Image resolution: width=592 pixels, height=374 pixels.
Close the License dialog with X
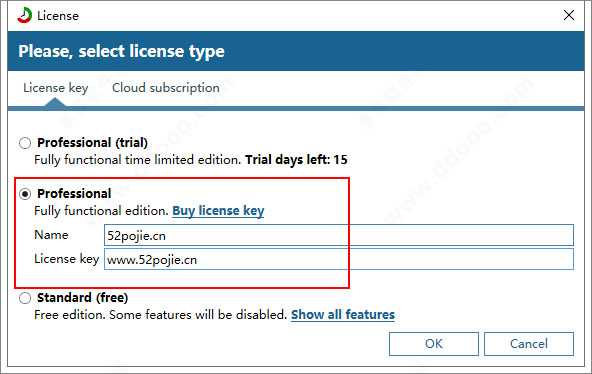click(569, 15)
